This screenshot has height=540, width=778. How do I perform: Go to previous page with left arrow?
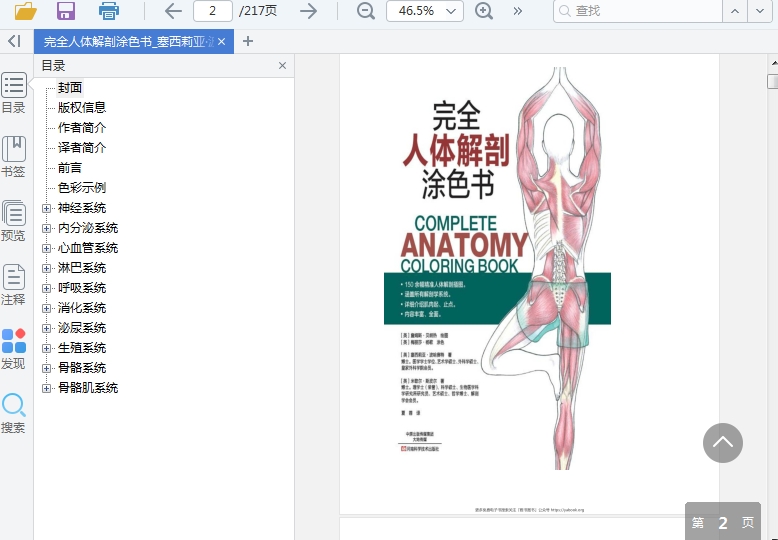click(173, 11)
